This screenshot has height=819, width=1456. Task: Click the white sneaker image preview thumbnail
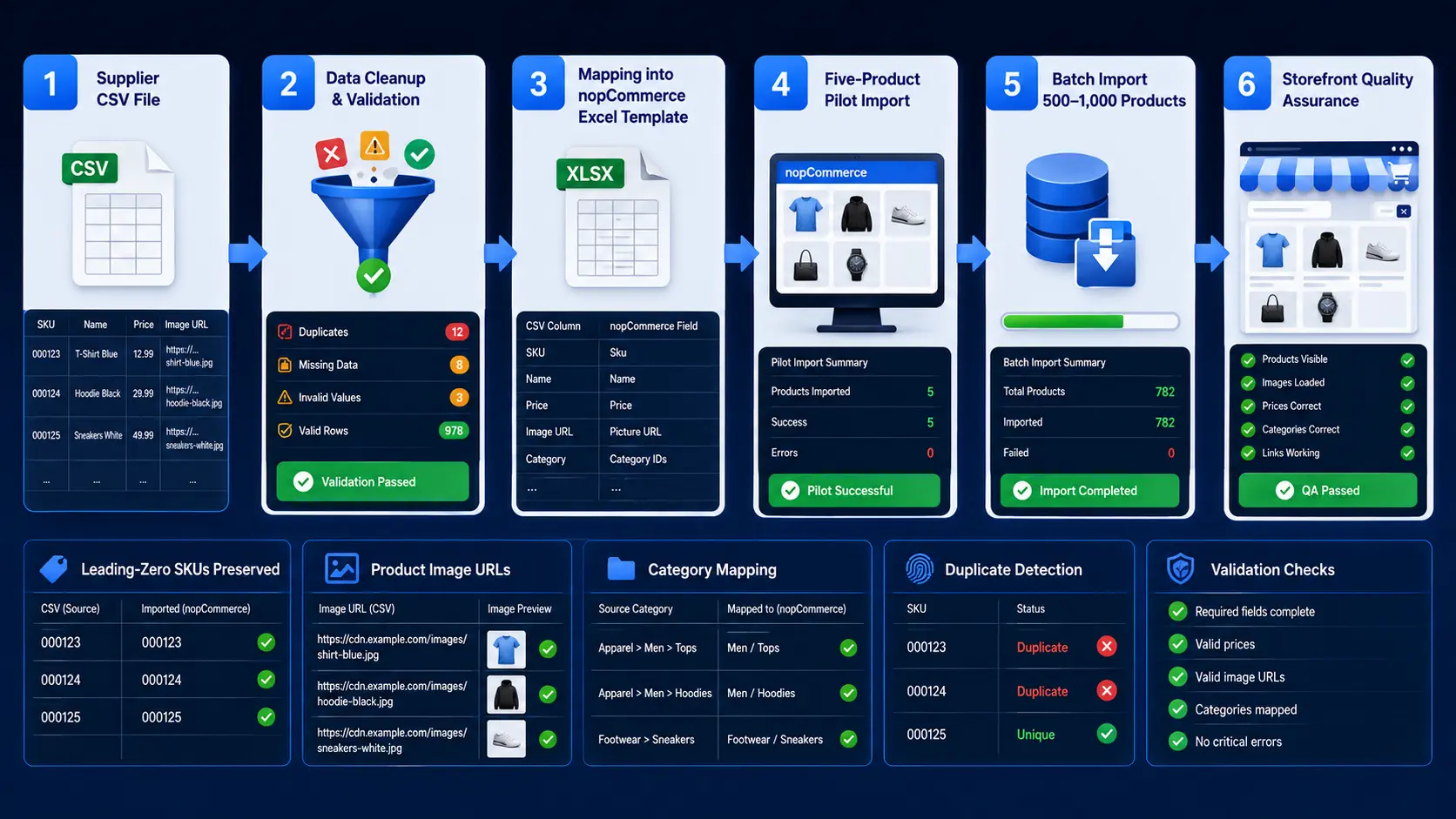(506, 739)
